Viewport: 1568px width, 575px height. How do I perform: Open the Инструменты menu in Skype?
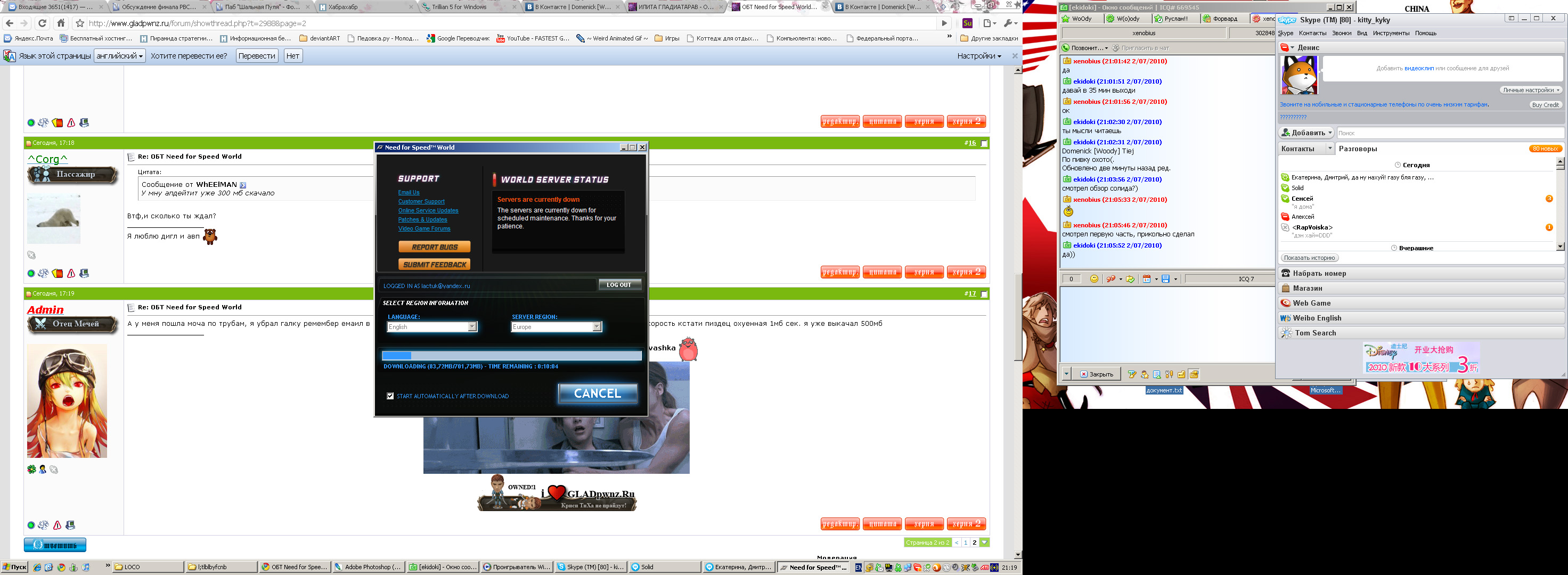(x=1391, y=33)
